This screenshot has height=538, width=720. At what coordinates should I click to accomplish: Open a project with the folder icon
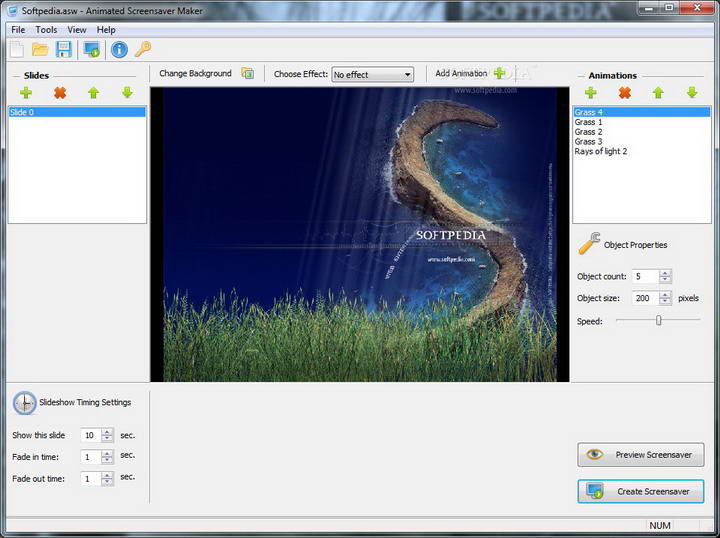pyautogui.click(x=40, y=49)
